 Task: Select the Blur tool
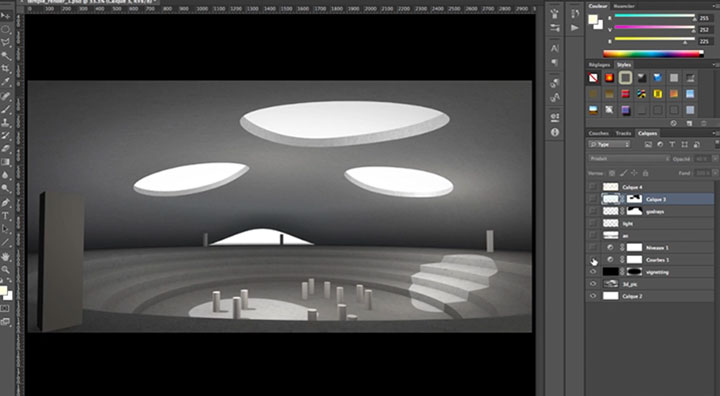tap(6, 175)
